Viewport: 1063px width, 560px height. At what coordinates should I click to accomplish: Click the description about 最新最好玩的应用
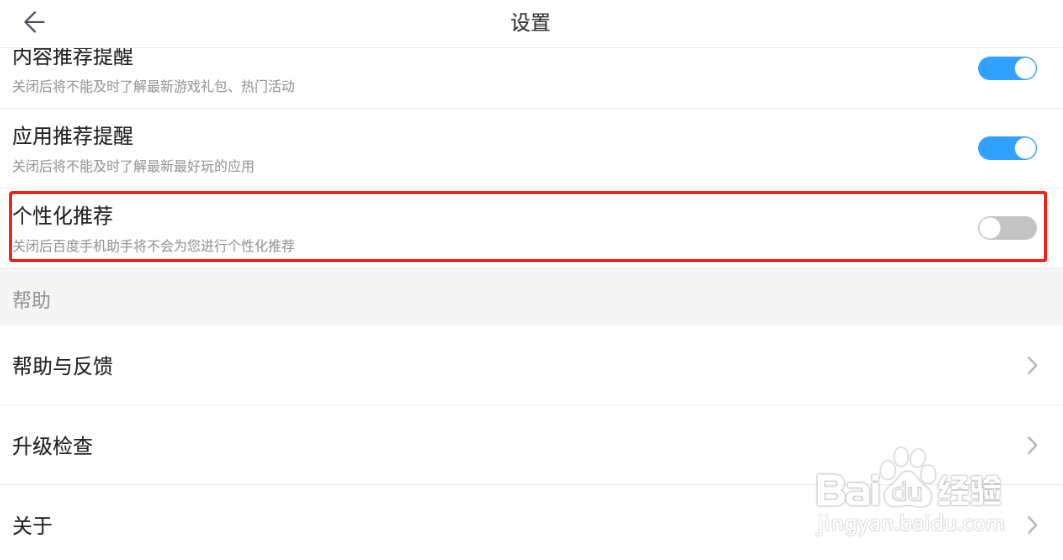(134, 166)
